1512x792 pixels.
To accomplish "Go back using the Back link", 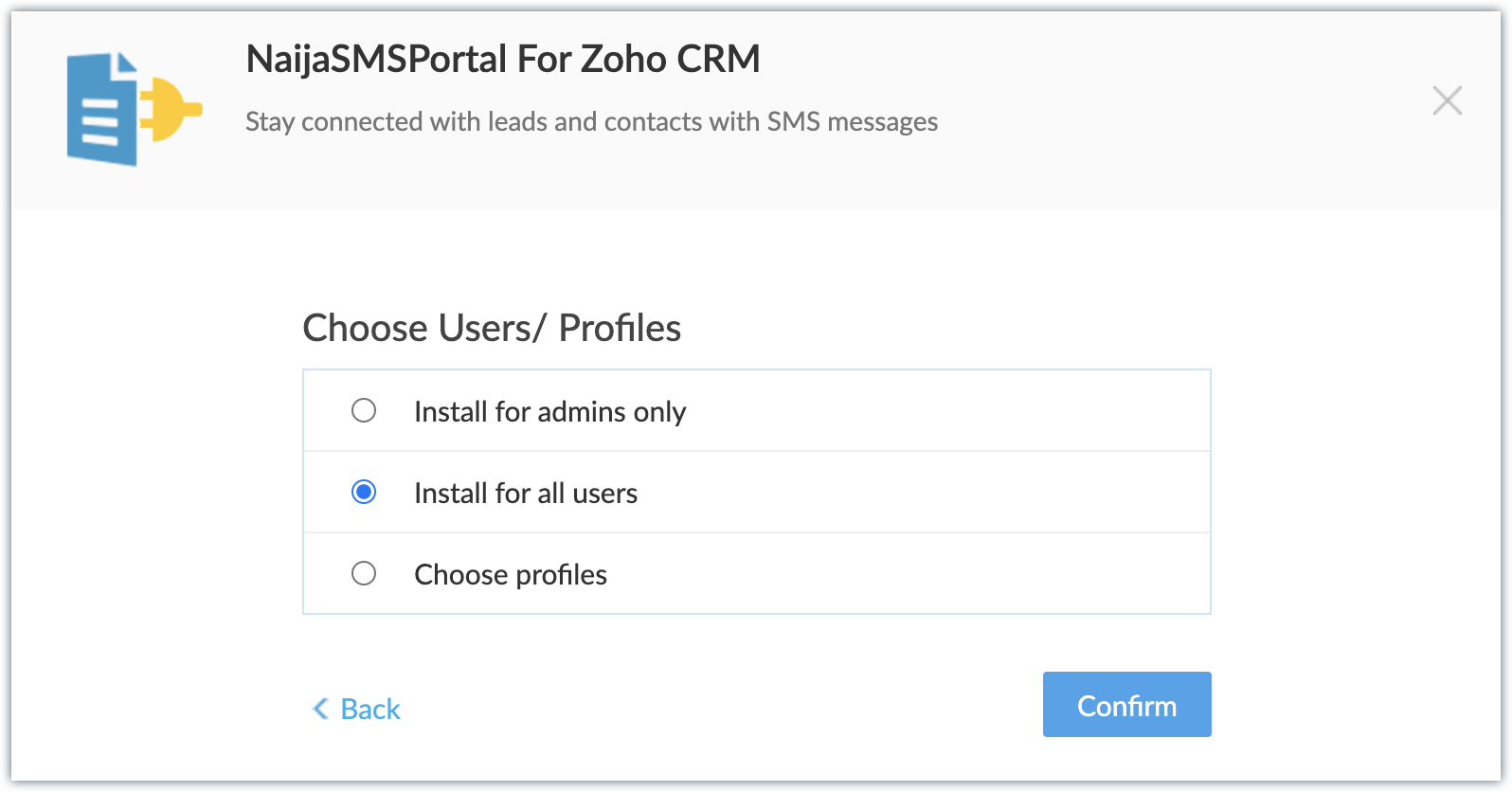I will (x=370, y=710).
